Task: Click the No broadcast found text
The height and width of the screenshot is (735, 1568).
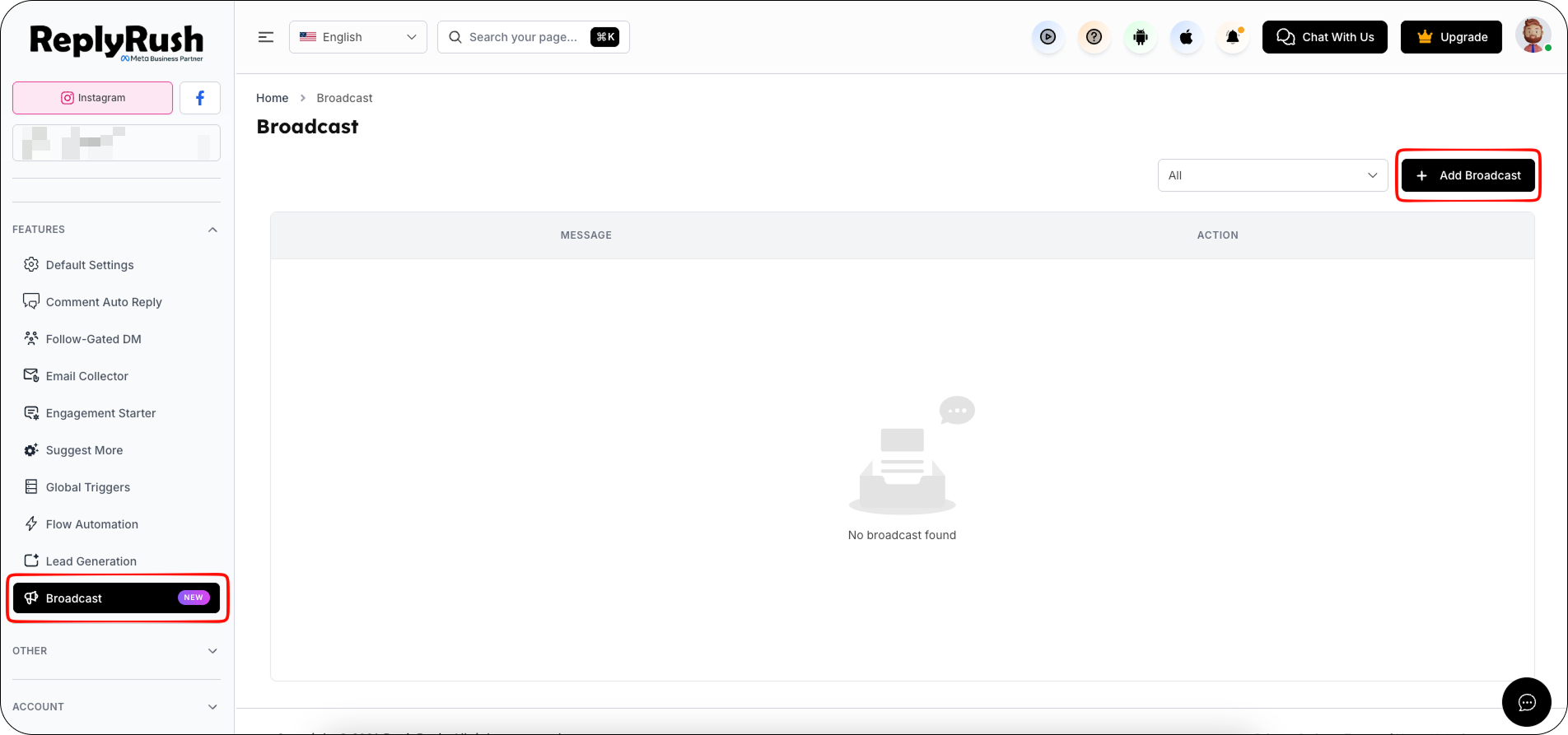Action: [903, 535]
